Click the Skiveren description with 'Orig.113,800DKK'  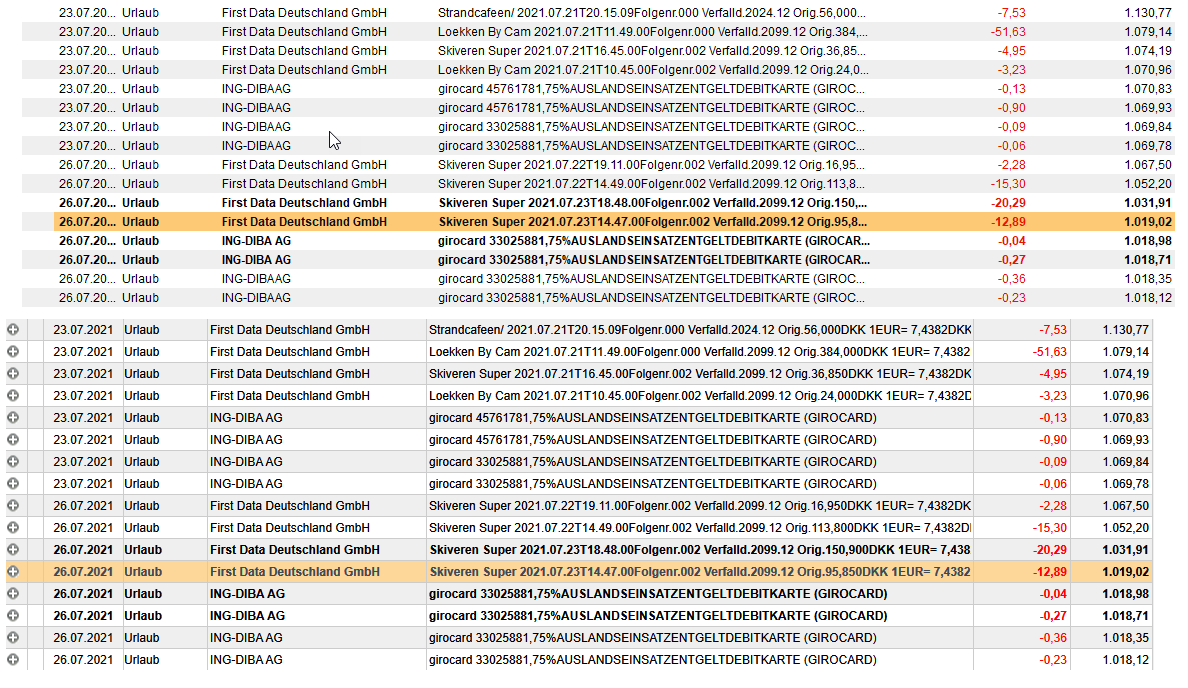click(700, 527)
